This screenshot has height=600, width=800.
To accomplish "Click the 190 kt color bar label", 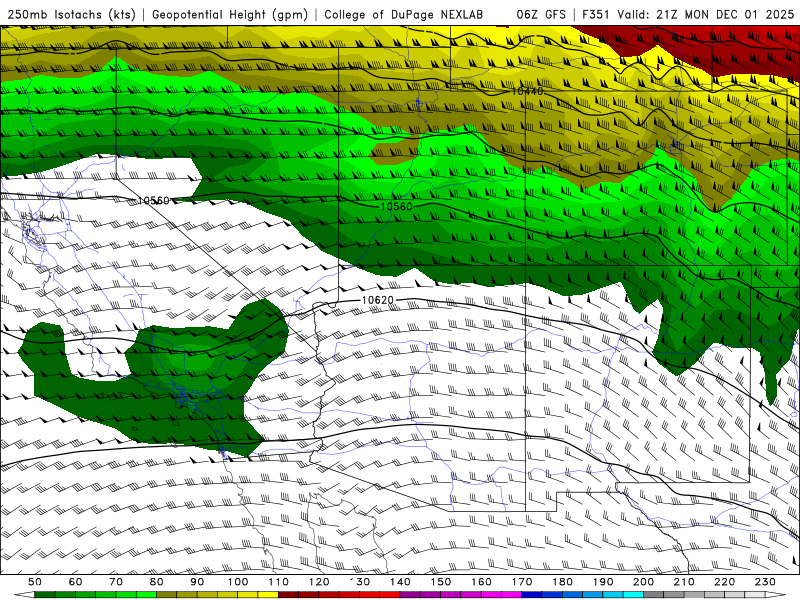I will pyautogui.click(x=603, y=582).
